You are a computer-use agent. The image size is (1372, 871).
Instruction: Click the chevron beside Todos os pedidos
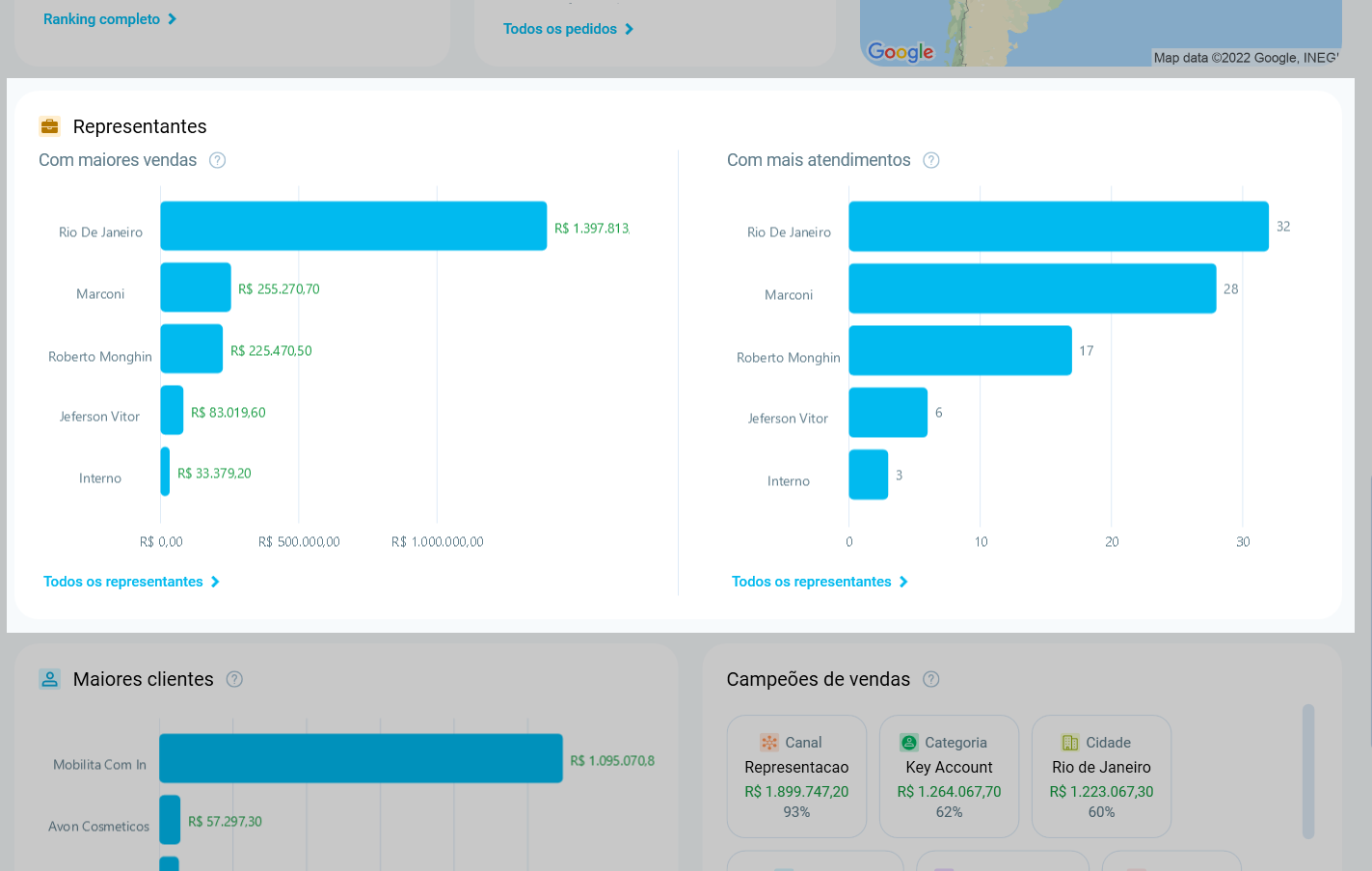[630, 29]
